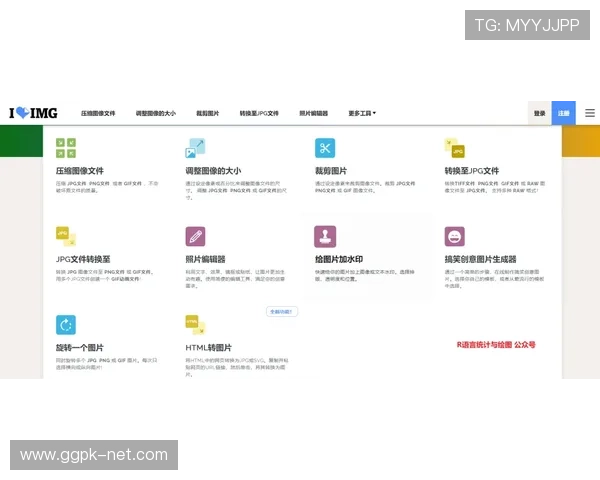Open the rotate image icon

pos(66,325)
